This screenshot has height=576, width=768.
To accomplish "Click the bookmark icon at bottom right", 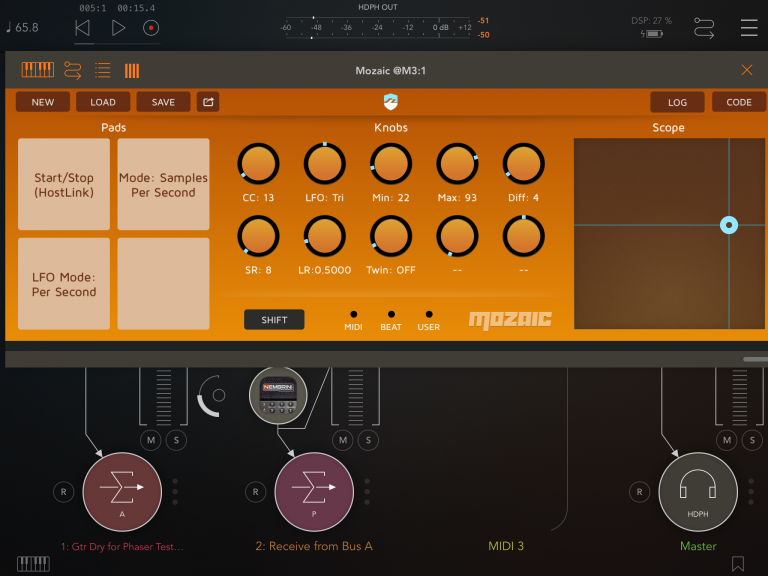I will [x=738, y=564].
